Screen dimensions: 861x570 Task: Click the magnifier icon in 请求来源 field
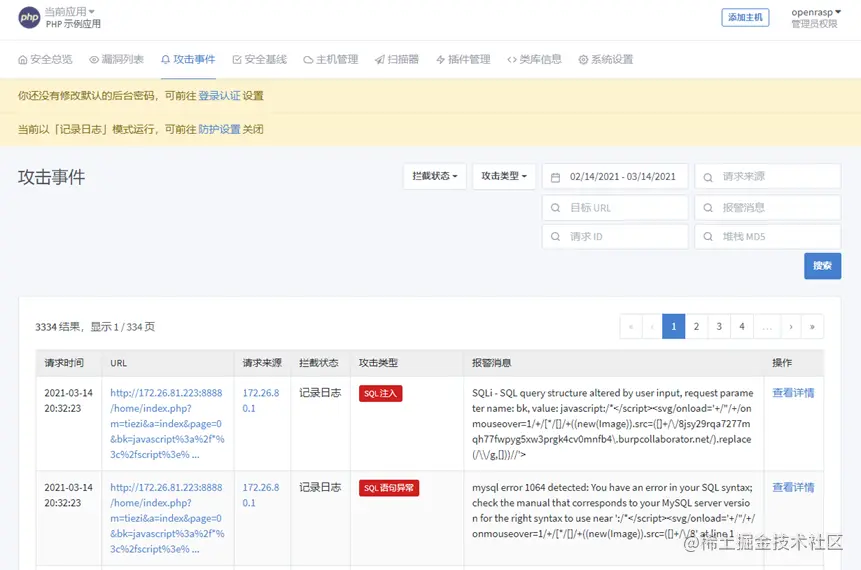pos(708,177)
